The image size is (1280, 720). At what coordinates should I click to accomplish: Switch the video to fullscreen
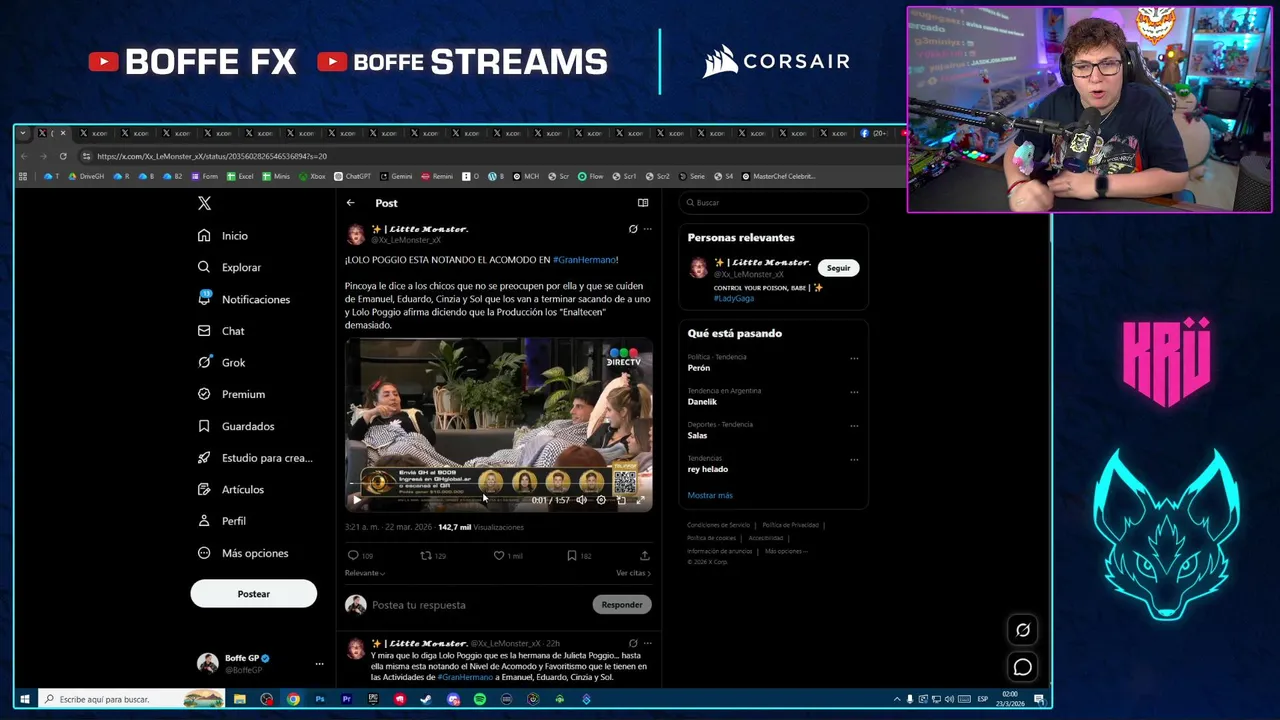[x=640, y=500]
